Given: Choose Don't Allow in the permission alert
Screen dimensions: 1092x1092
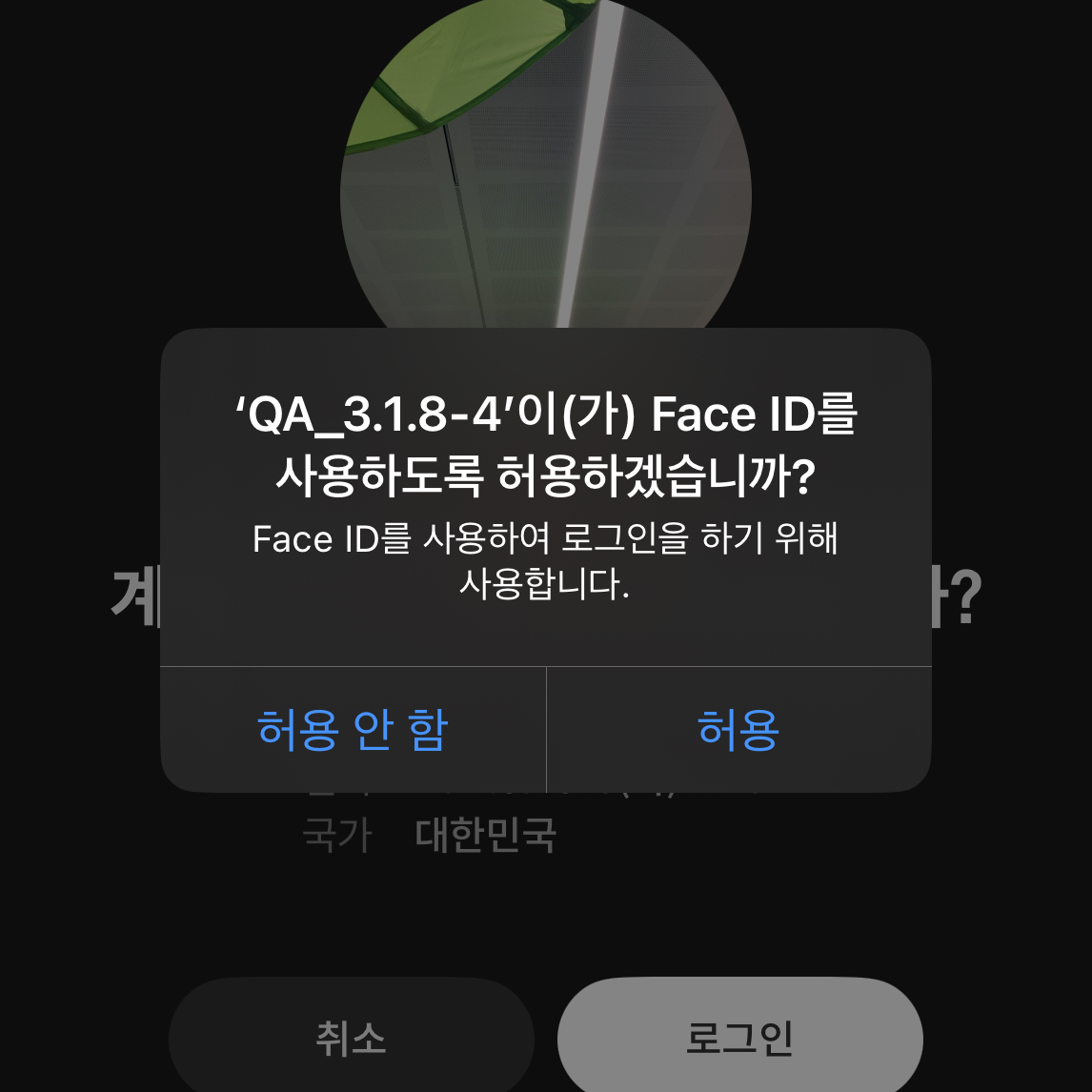Looking at the screenshot, I should [x=350, y=731].
